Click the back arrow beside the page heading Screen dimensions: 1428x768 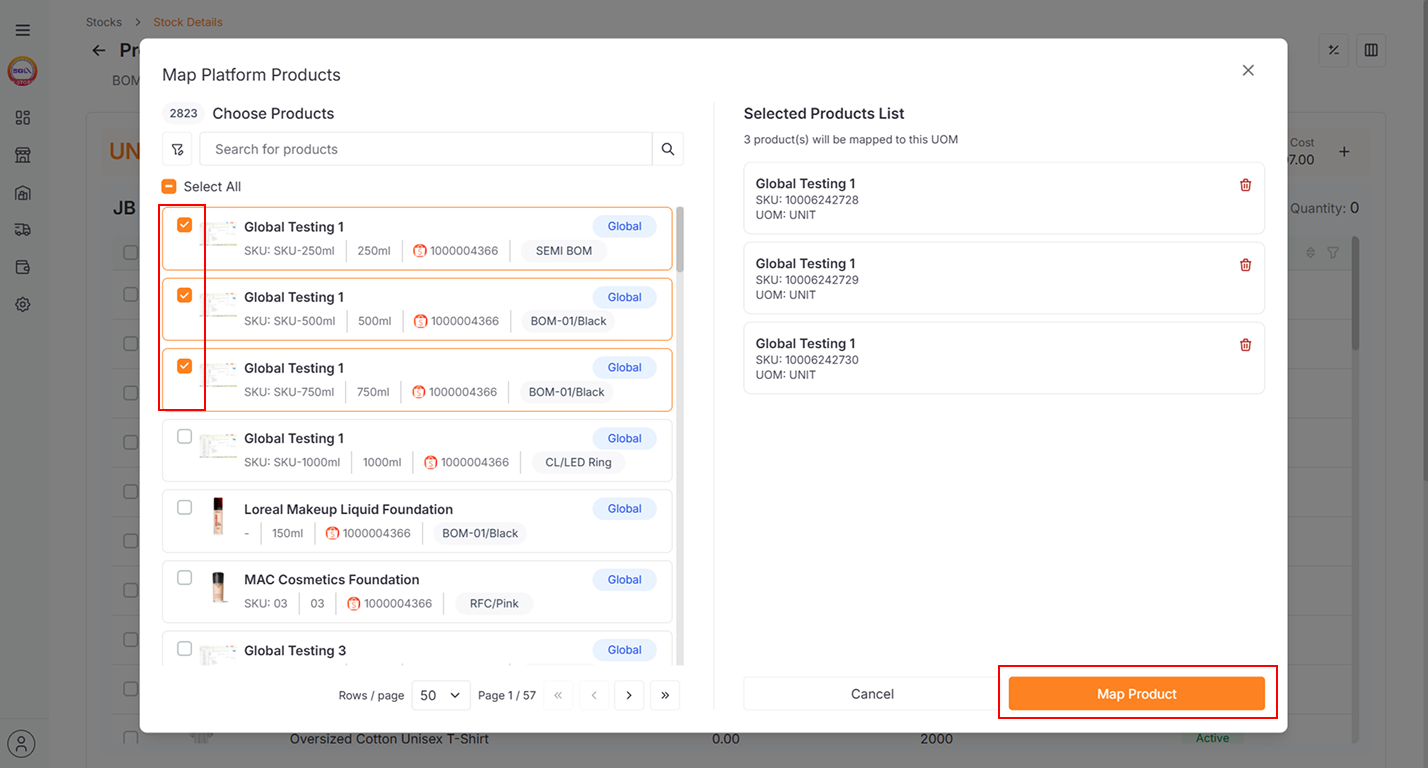(97, 50)
